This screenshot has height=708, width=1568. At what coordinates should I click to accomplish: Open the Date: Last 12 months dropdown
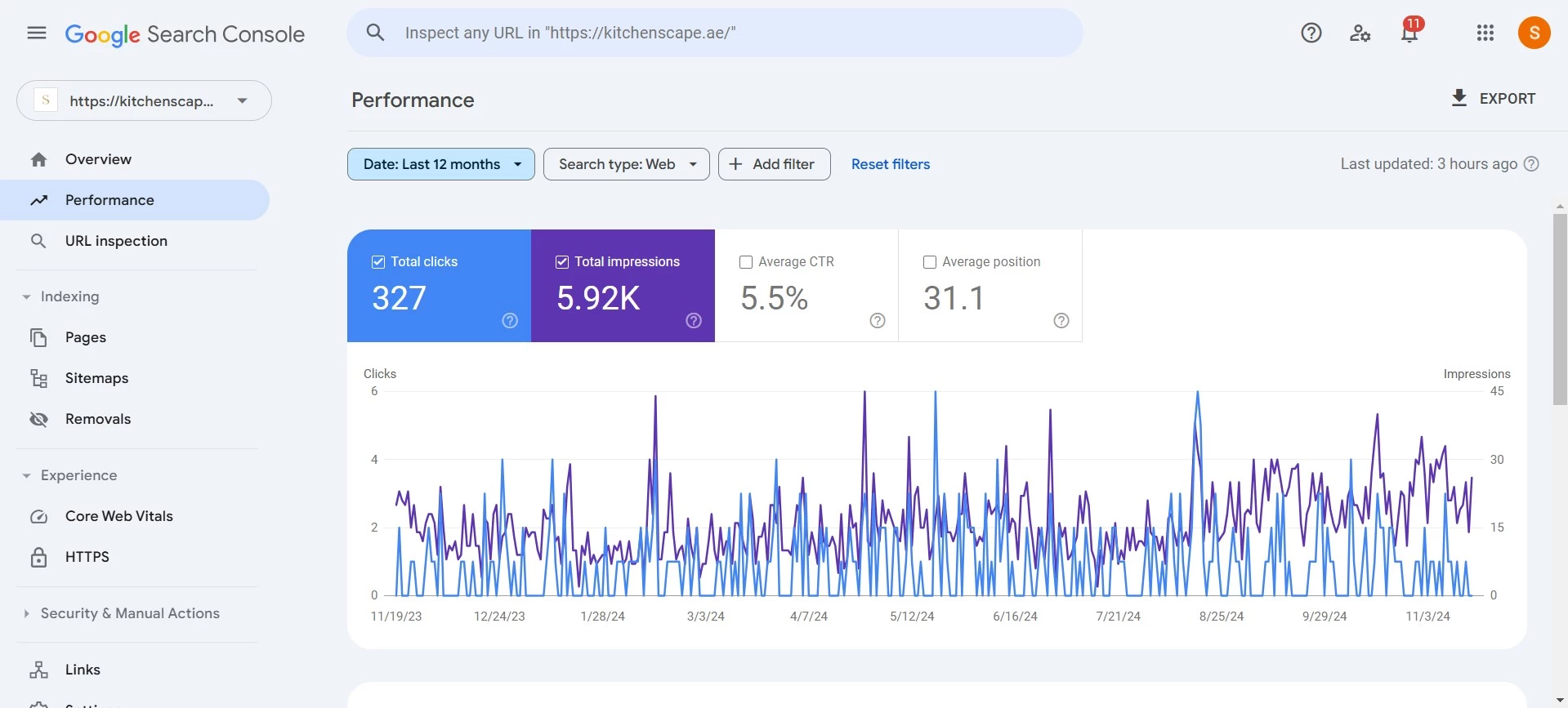[441, 164]
